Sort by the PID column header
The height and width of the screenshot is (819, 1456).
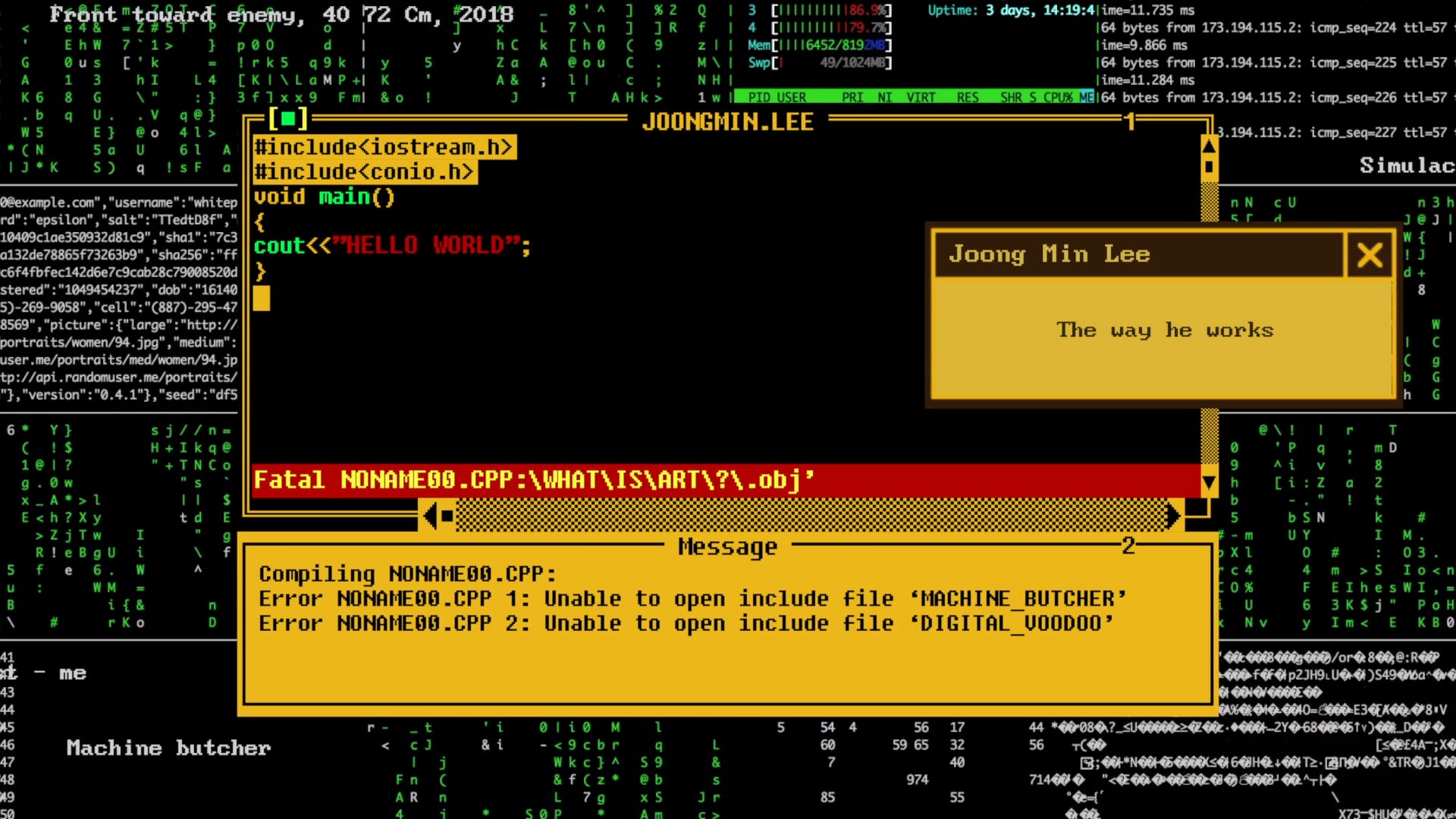tap(758, 97)
